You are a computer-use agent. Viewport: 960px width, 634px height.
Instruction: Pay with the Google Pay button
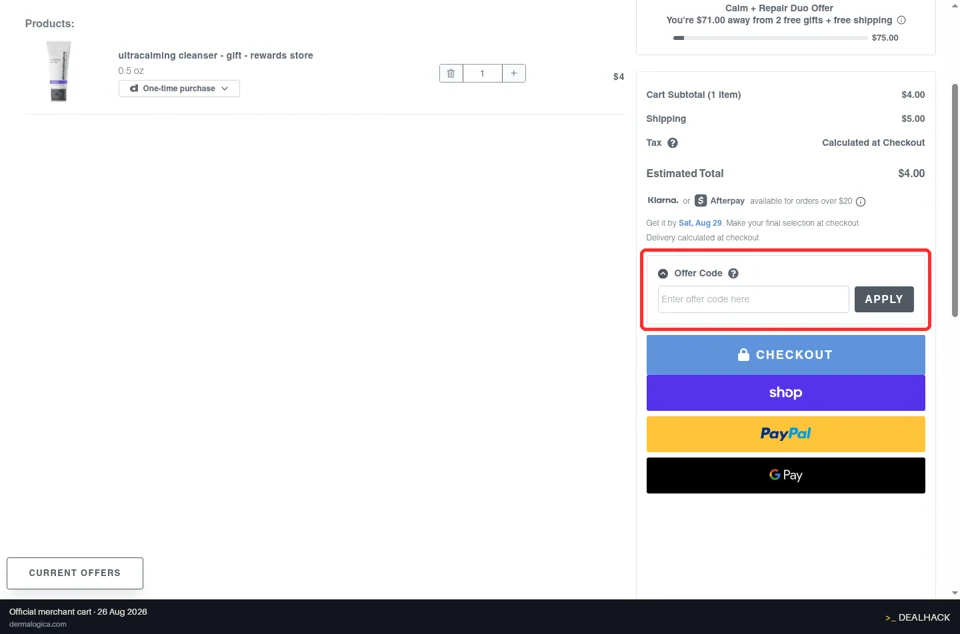pos(786,475)
